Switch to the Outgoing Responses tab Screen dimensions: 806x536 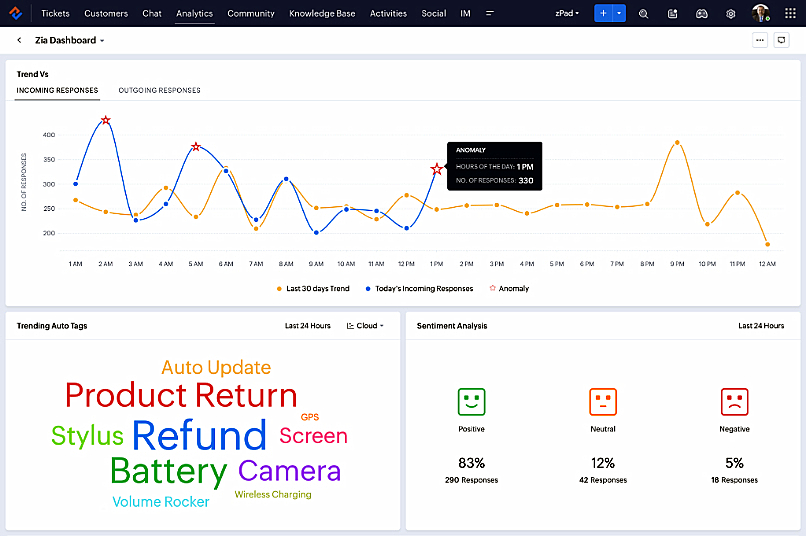click(159, 90)
